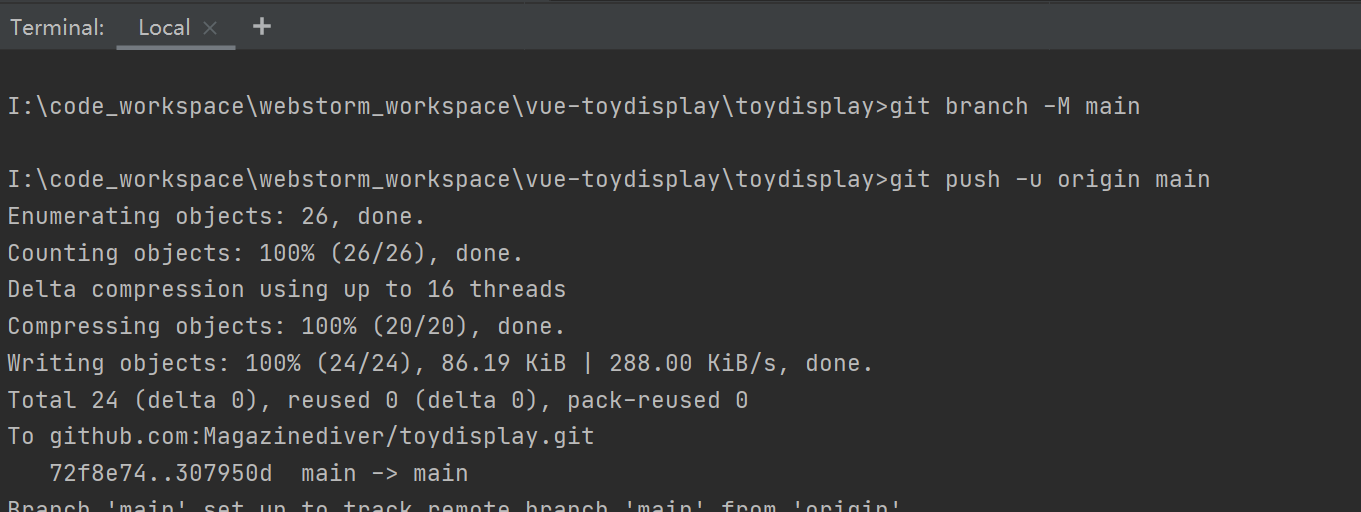This screenshot has height=512, width=1361.
Task: Click the 'Compressing objects: 100% (20/20)' line
Action: [286, 326]
